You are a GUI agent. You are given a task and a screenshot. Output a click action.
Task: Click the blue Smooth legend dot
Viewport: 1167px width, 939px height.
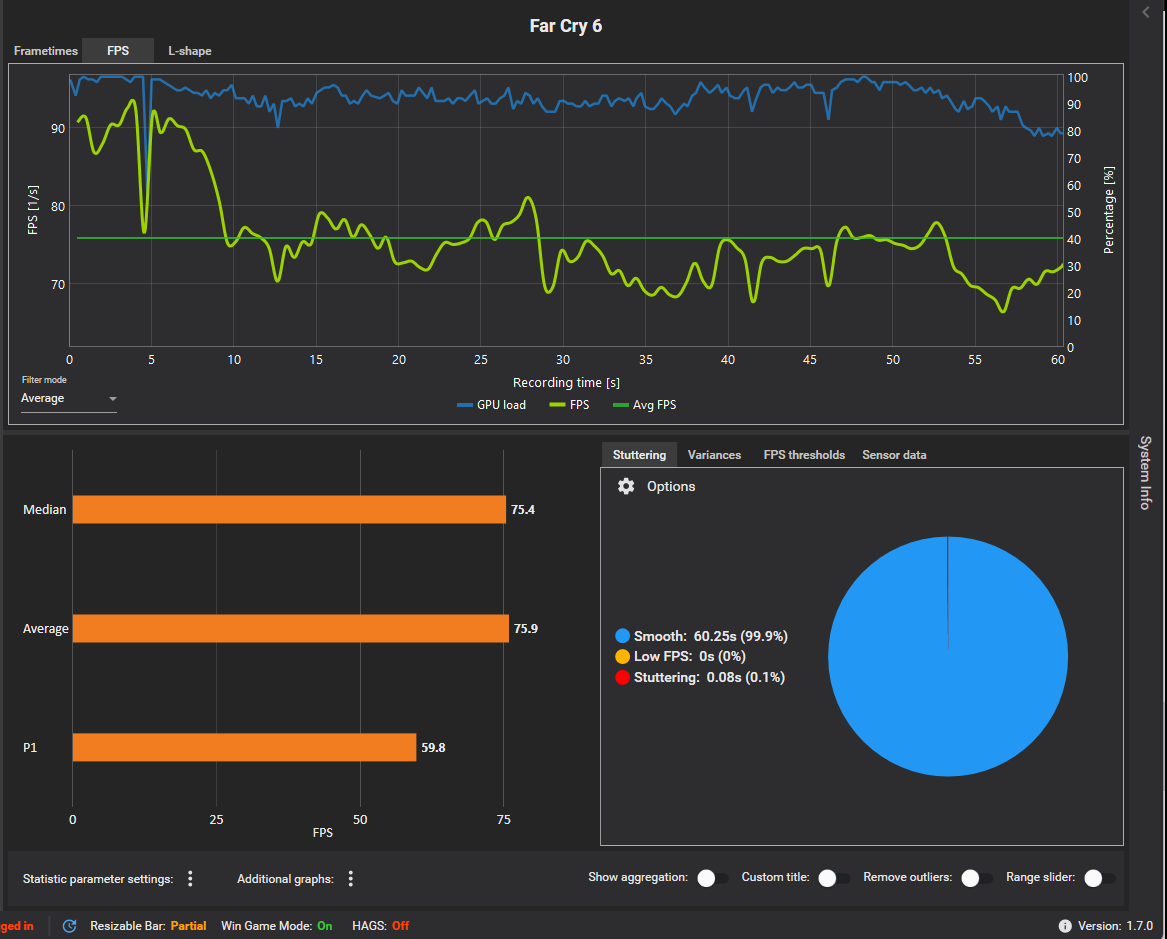[x=623, y=636]
